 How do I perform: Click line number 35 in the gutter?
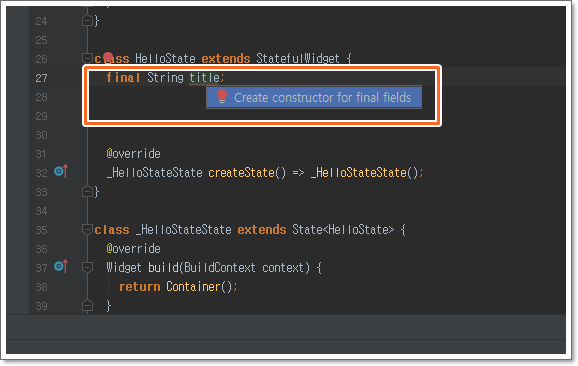point(41,230)
